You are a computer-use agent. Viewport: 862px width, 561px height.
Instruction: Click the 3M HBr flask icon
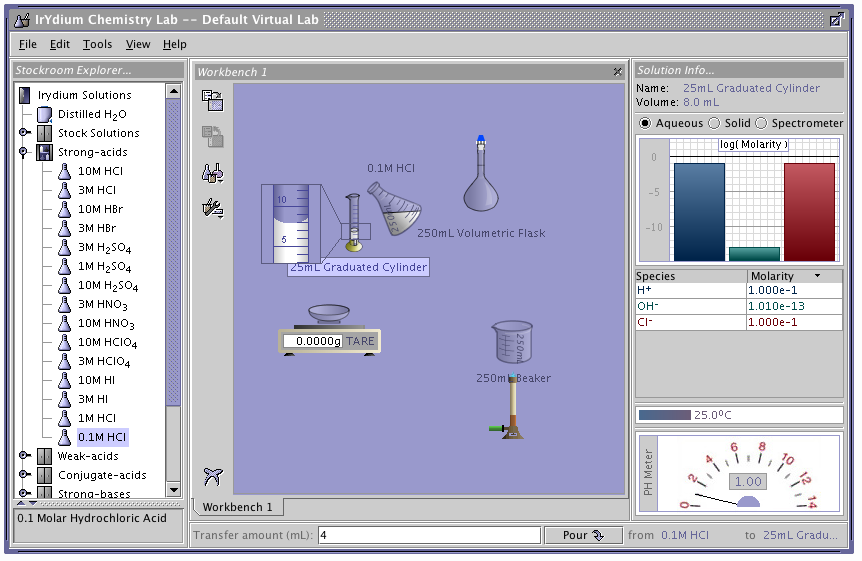(x=64, y=228)
